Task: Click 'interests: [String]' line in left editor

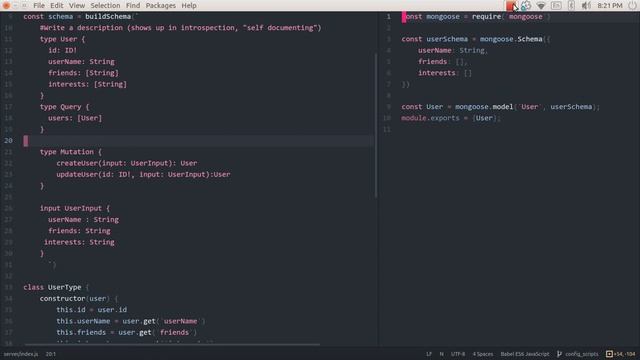Action: click(87, 84)
